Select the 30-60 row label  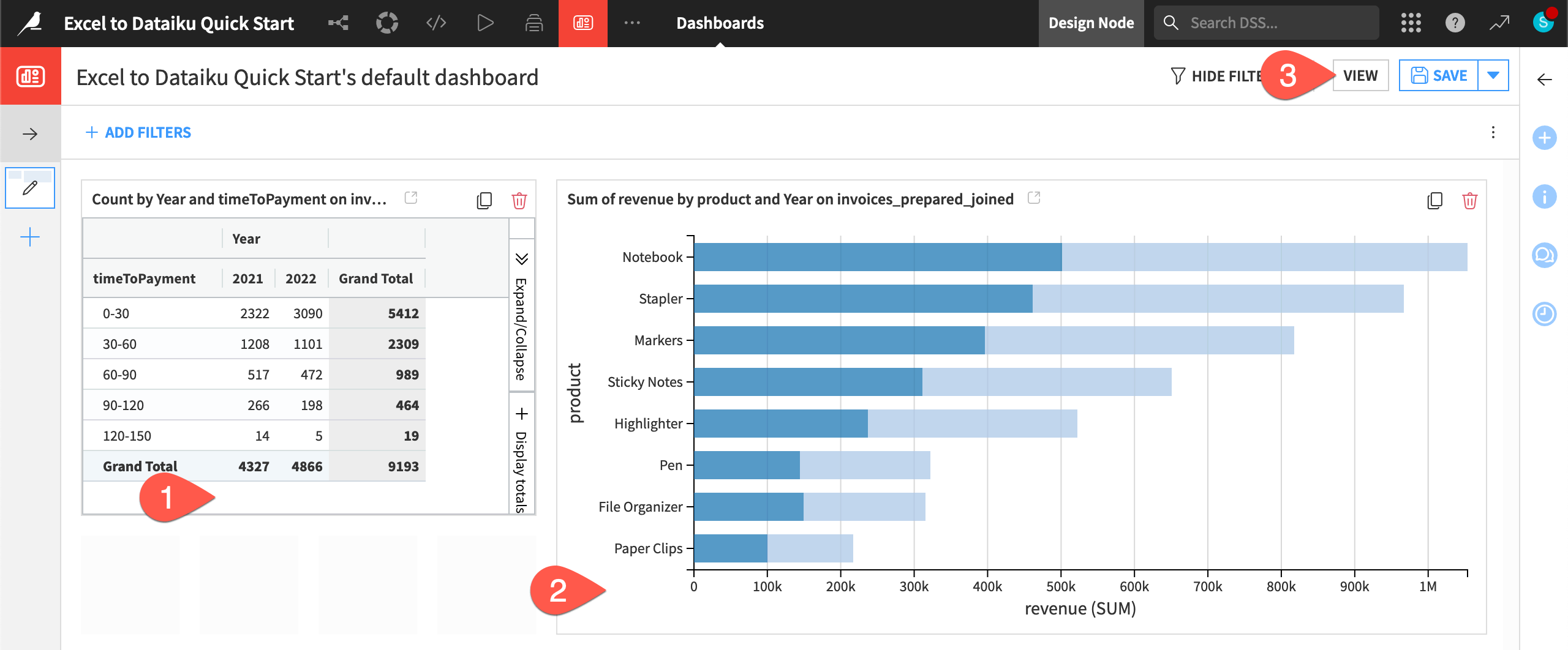point(119,344)
